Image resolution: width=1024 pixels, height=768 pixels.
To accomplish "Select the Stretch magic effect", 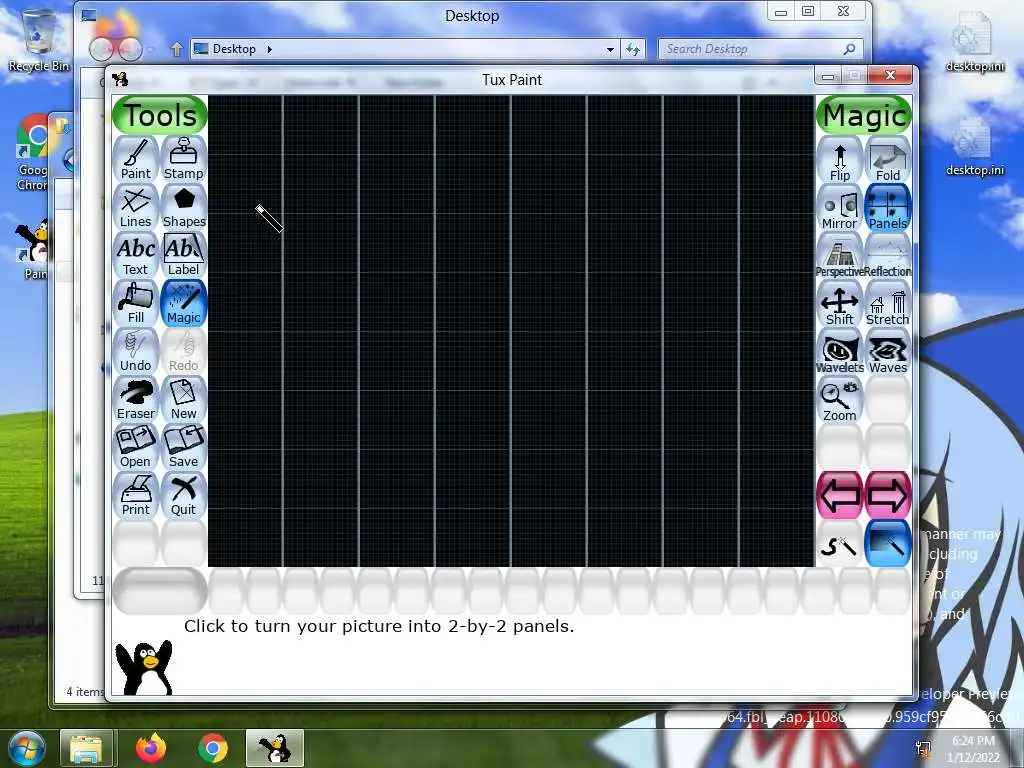I will (x=888, y=305).
